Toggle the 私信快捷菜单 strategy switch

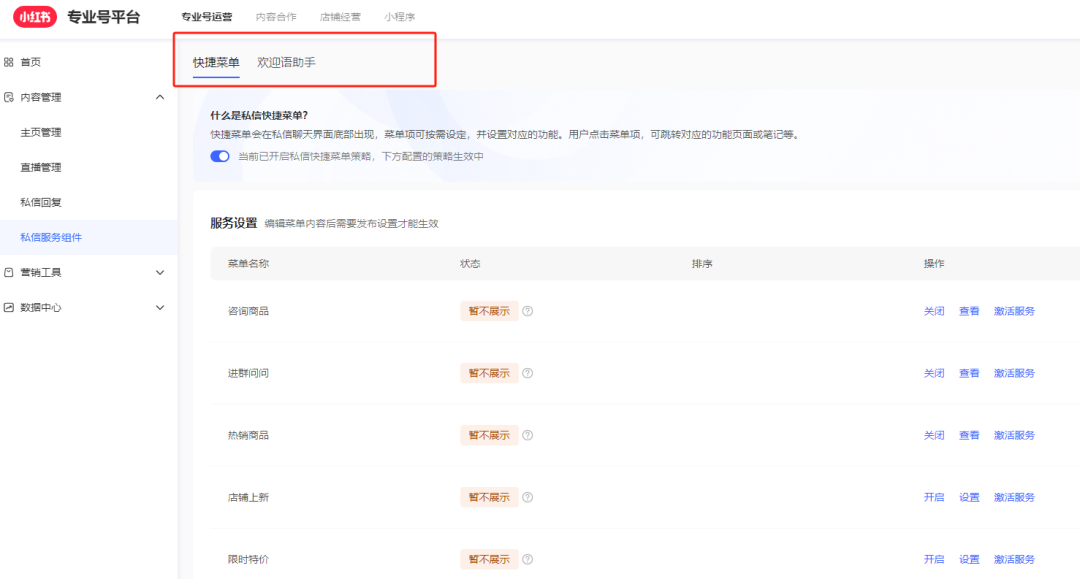pos(220,156)
